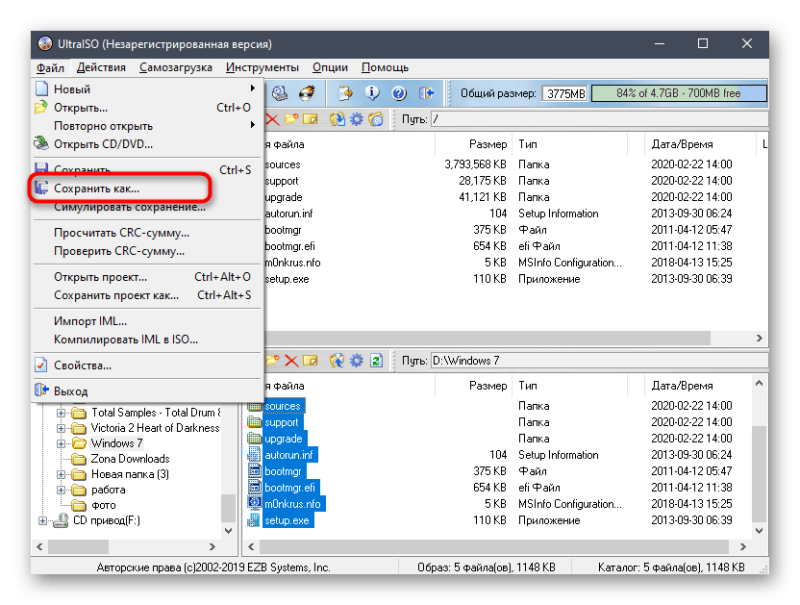Click the Mount to virtual drive toolbar icon
This screenshot has height=605, width=800.
(x=280, y=93)
